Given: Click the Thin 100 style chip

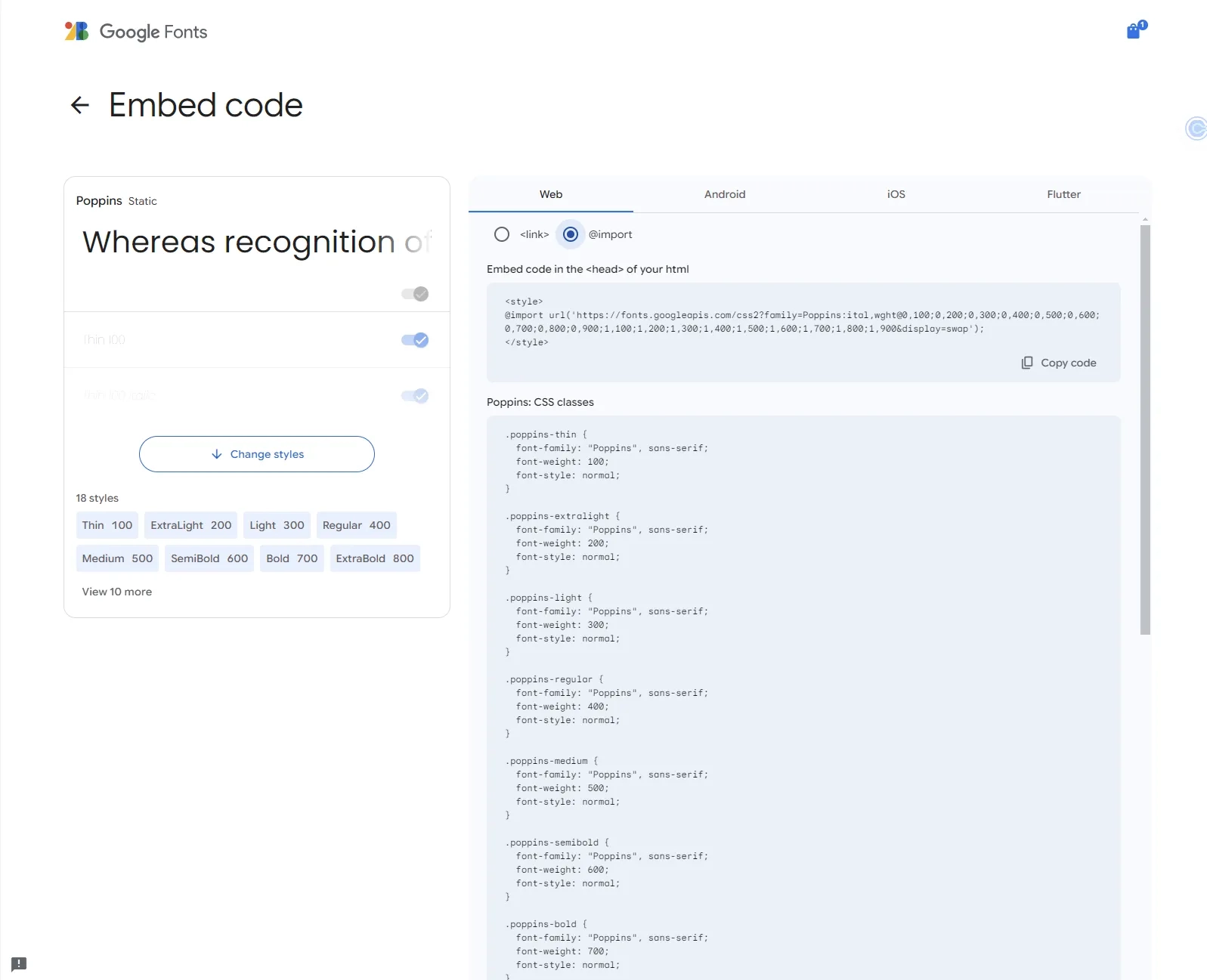Looking at the screenshot, I should pyautogui.click(x=107, y=525).
